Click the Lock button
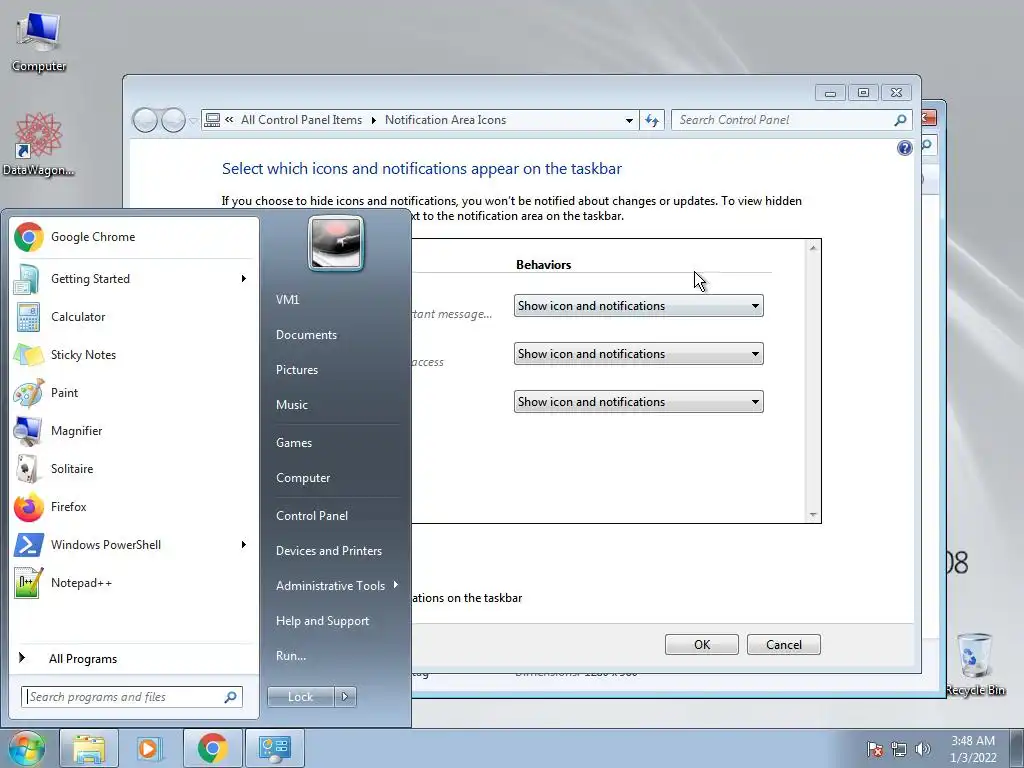The height and width of the screenshot is (768, 1024). (x=300, y=697)
